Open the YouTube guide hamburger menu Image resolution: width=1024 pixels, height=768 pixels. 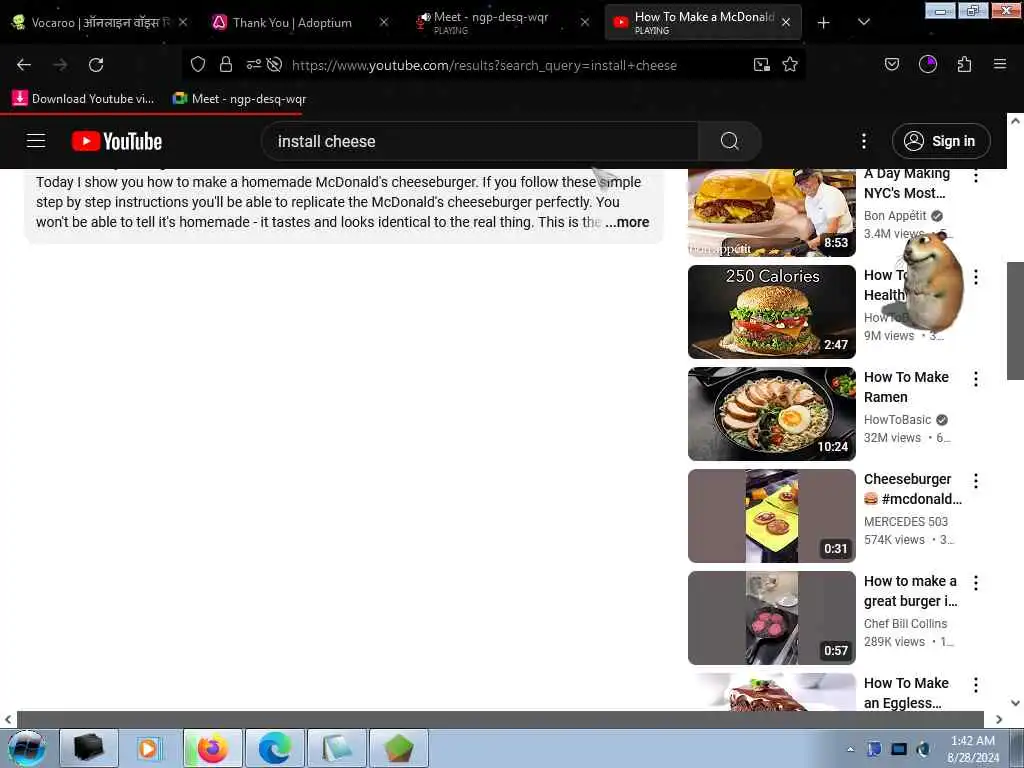pos(36,140)
